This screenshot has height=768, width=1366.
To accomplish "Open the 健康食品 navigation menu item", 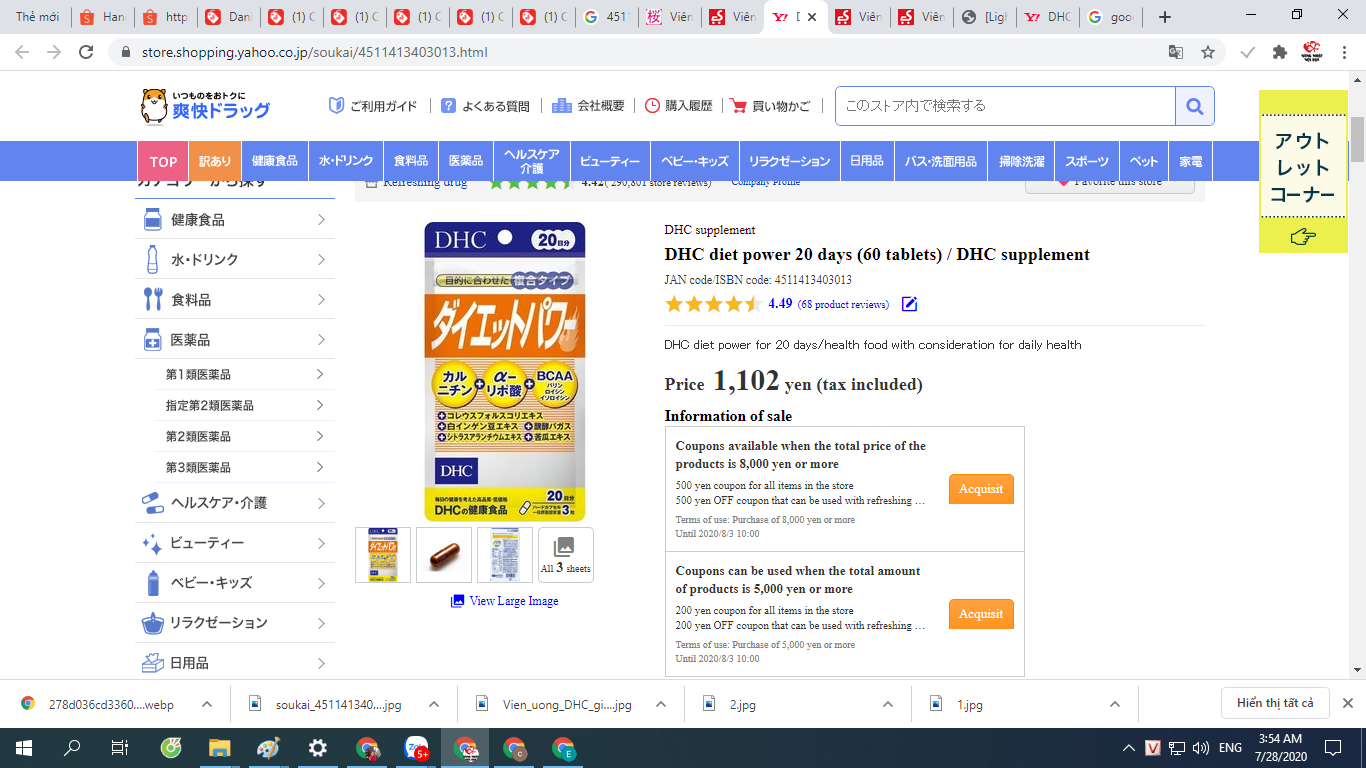I will pos(275,161).
